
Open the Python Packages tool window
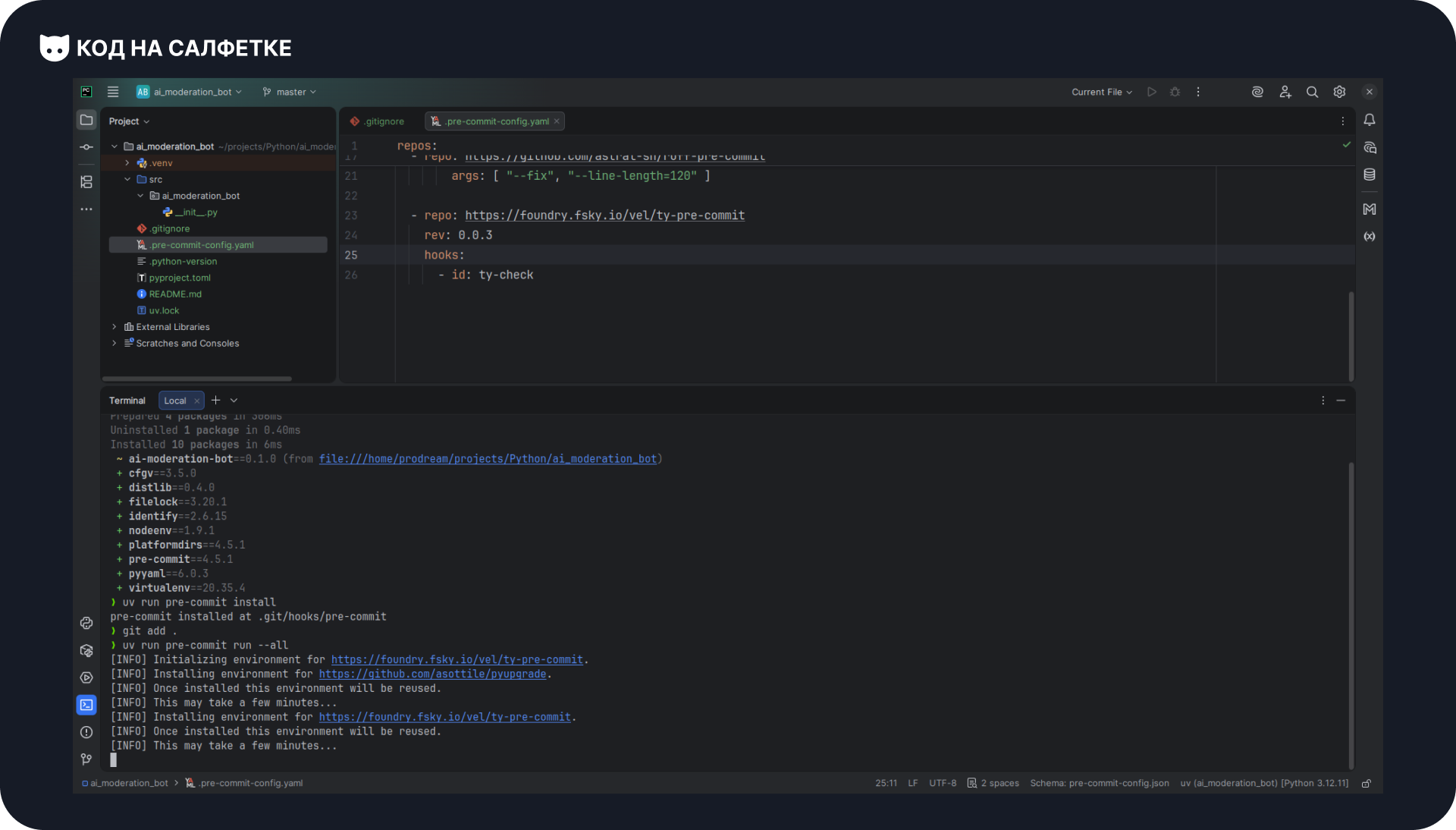click(x=86, y=651)
